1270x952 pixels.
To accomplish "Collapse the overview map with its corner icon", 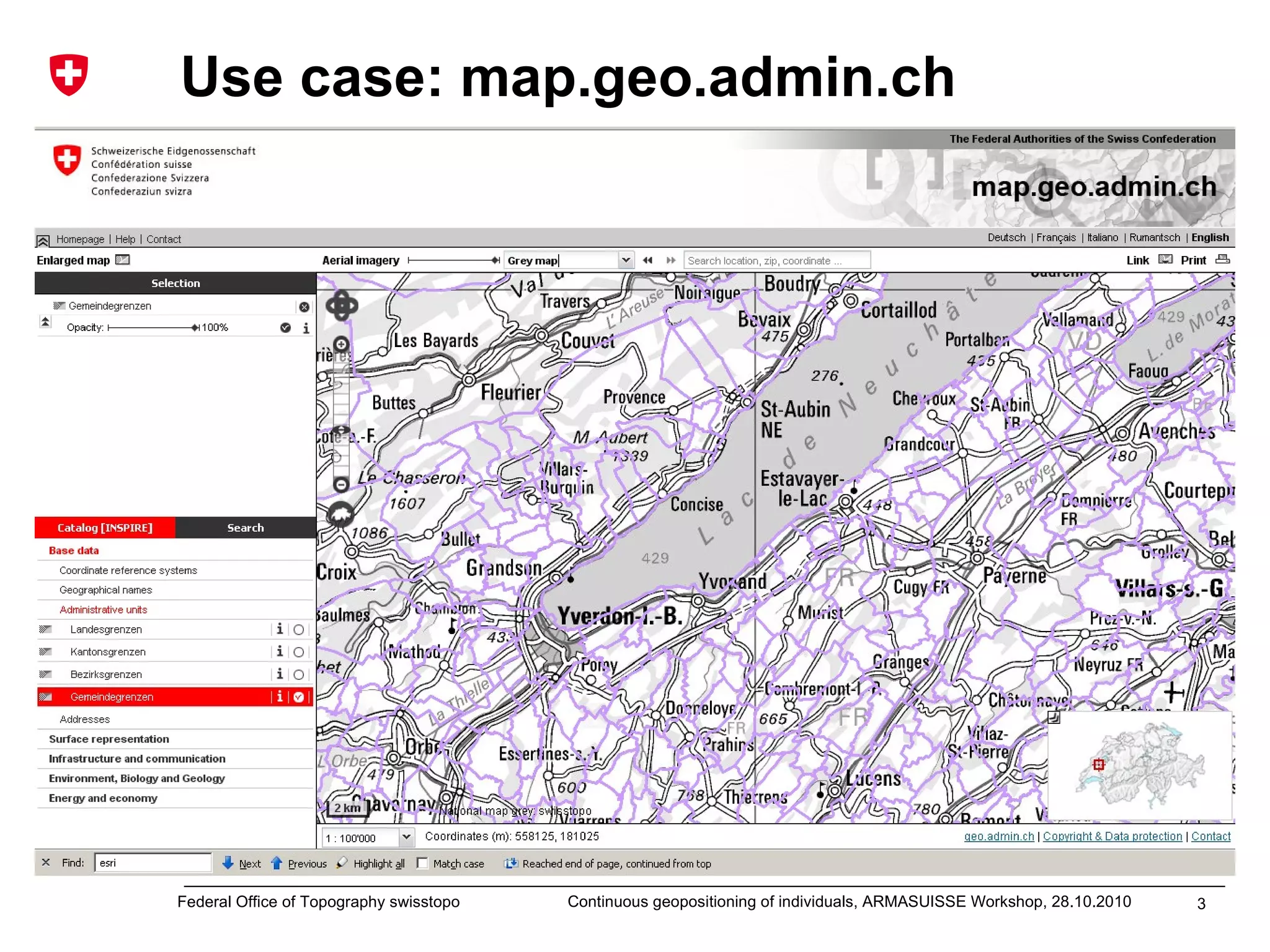I will [1054, 718].
